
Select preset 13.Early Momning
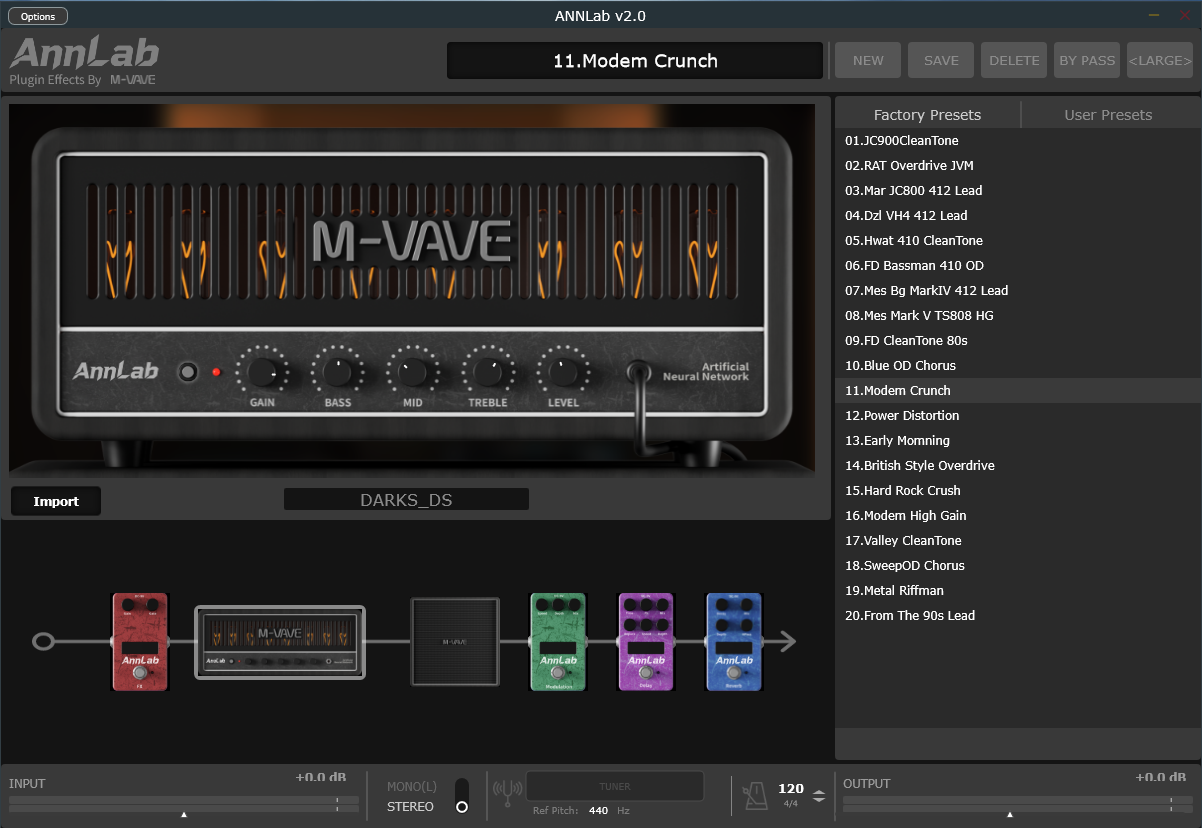pyautogui.click(x=1017, y=441)
